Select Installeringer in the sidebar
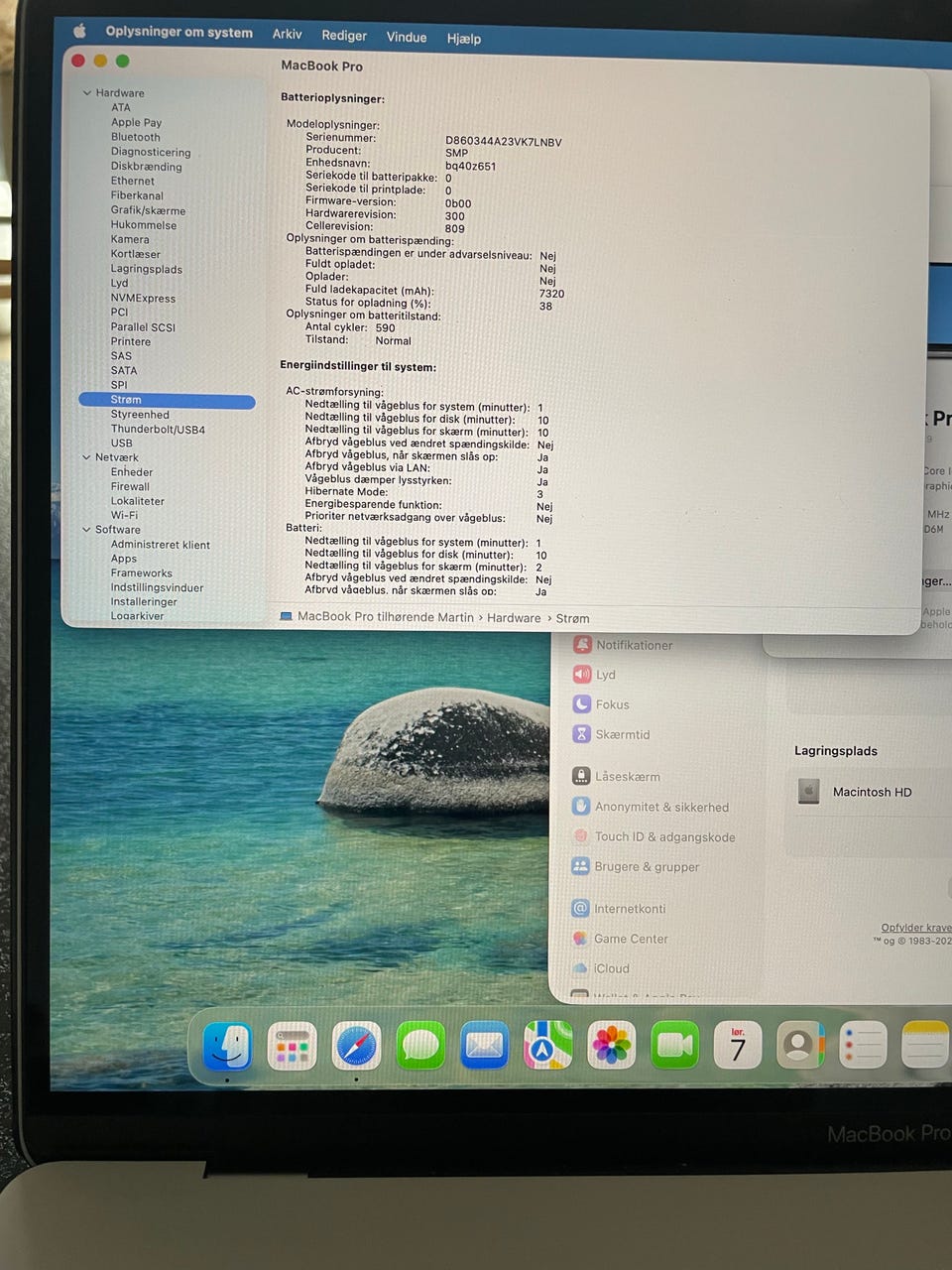Image resolution: width=952 pixels, height=1270 pixels. tap(144, 601)
